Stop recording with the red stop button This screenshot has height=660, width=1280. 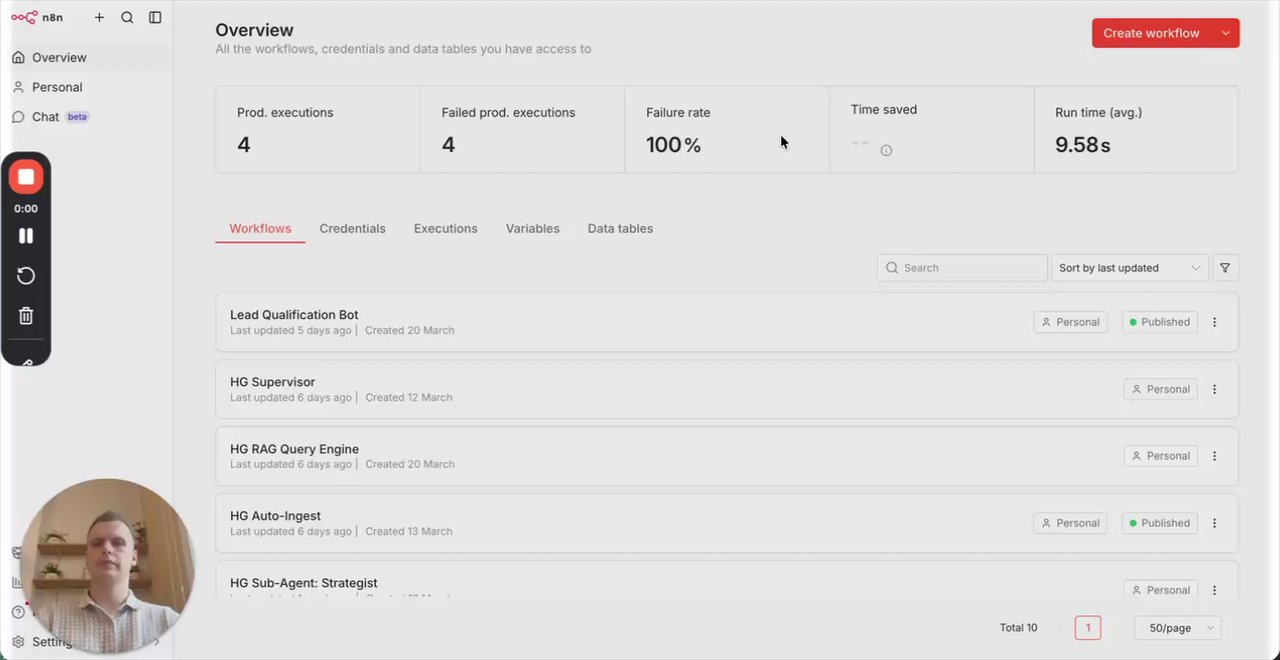[x=26, y=177]
